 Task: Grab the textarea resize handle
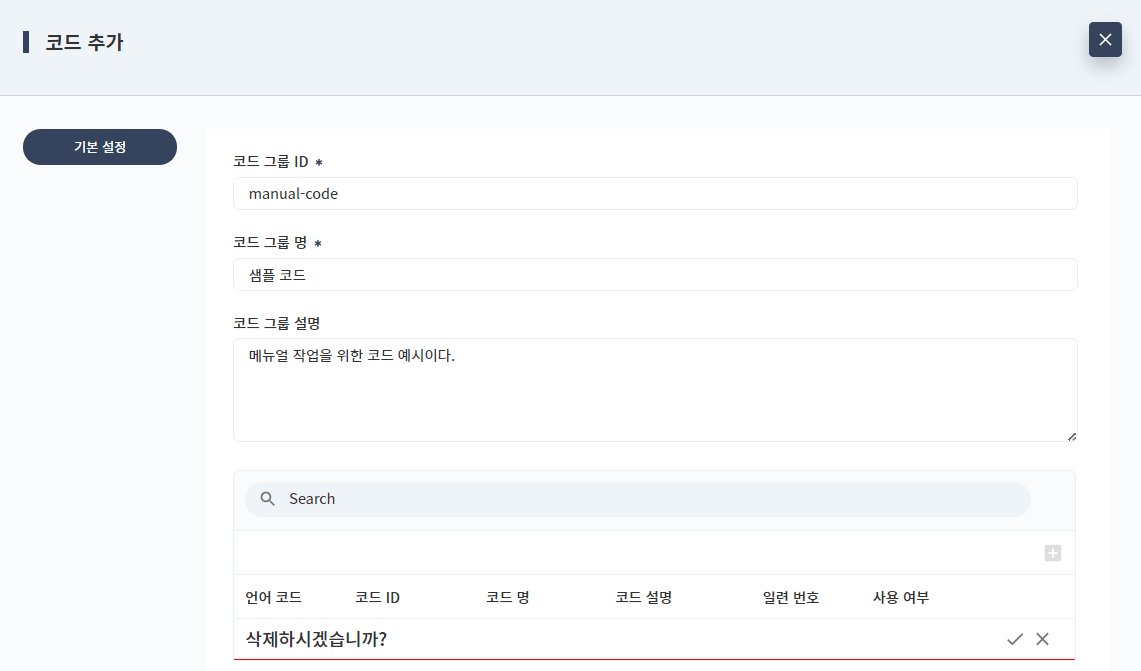[1071, 436]
